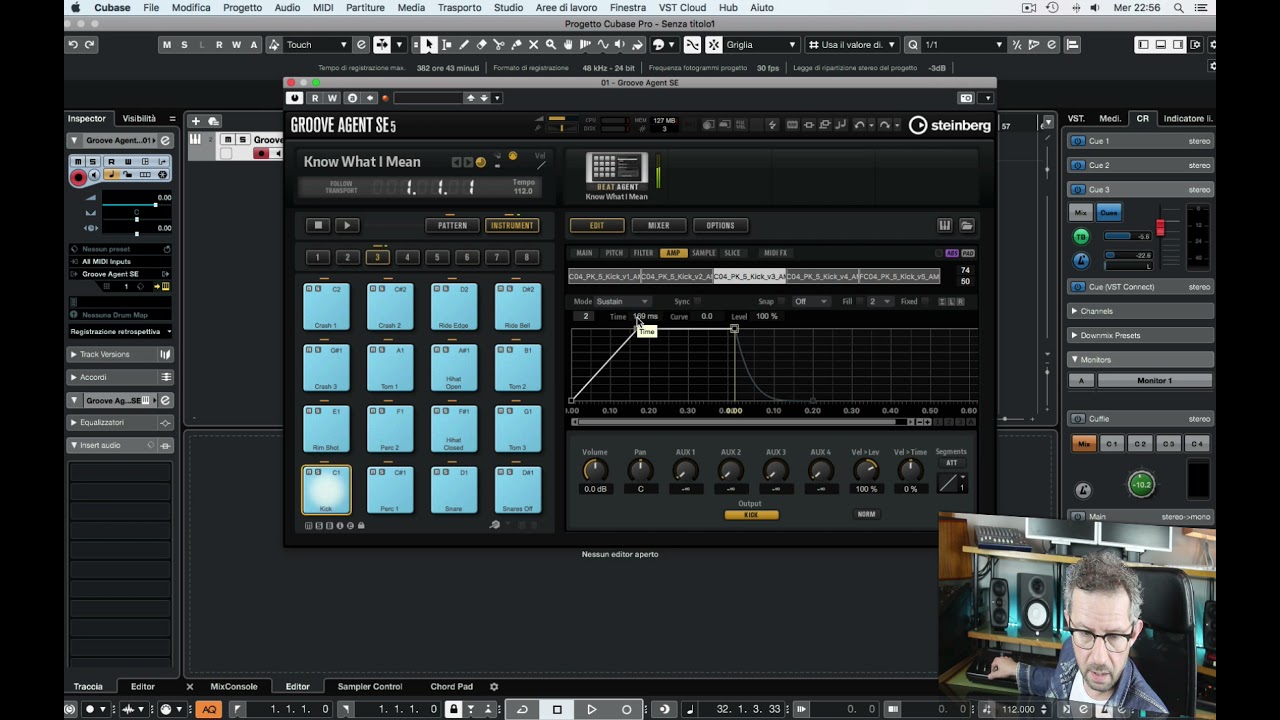Open the envelope Mode Sustain dropdown
The width and height of the screenshot is (1280, 720).
tap(622, 301)
